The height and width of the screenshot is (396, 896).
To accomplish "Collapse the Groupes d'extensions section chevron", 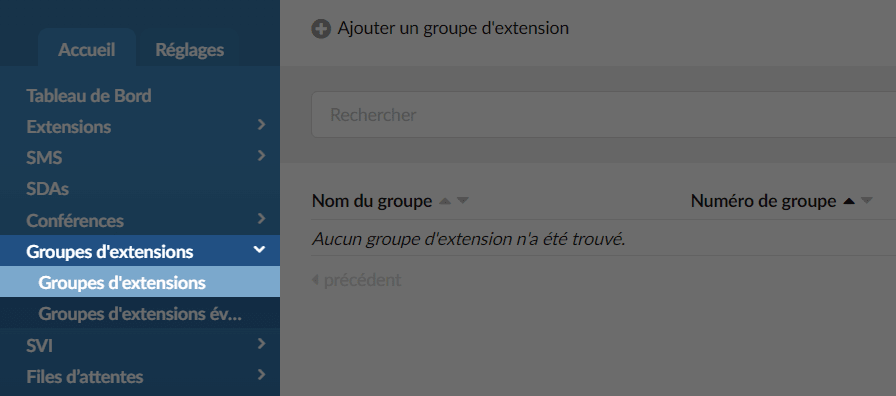I will [x=259, y=250].
